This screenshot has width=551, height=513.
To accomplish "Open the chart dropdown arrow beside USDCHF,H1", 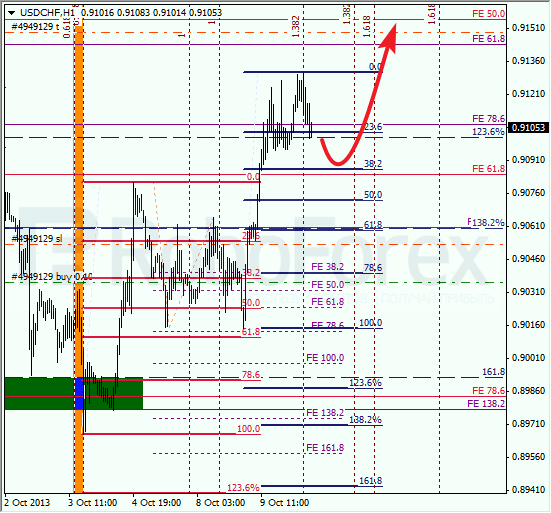I will point(12,13).
